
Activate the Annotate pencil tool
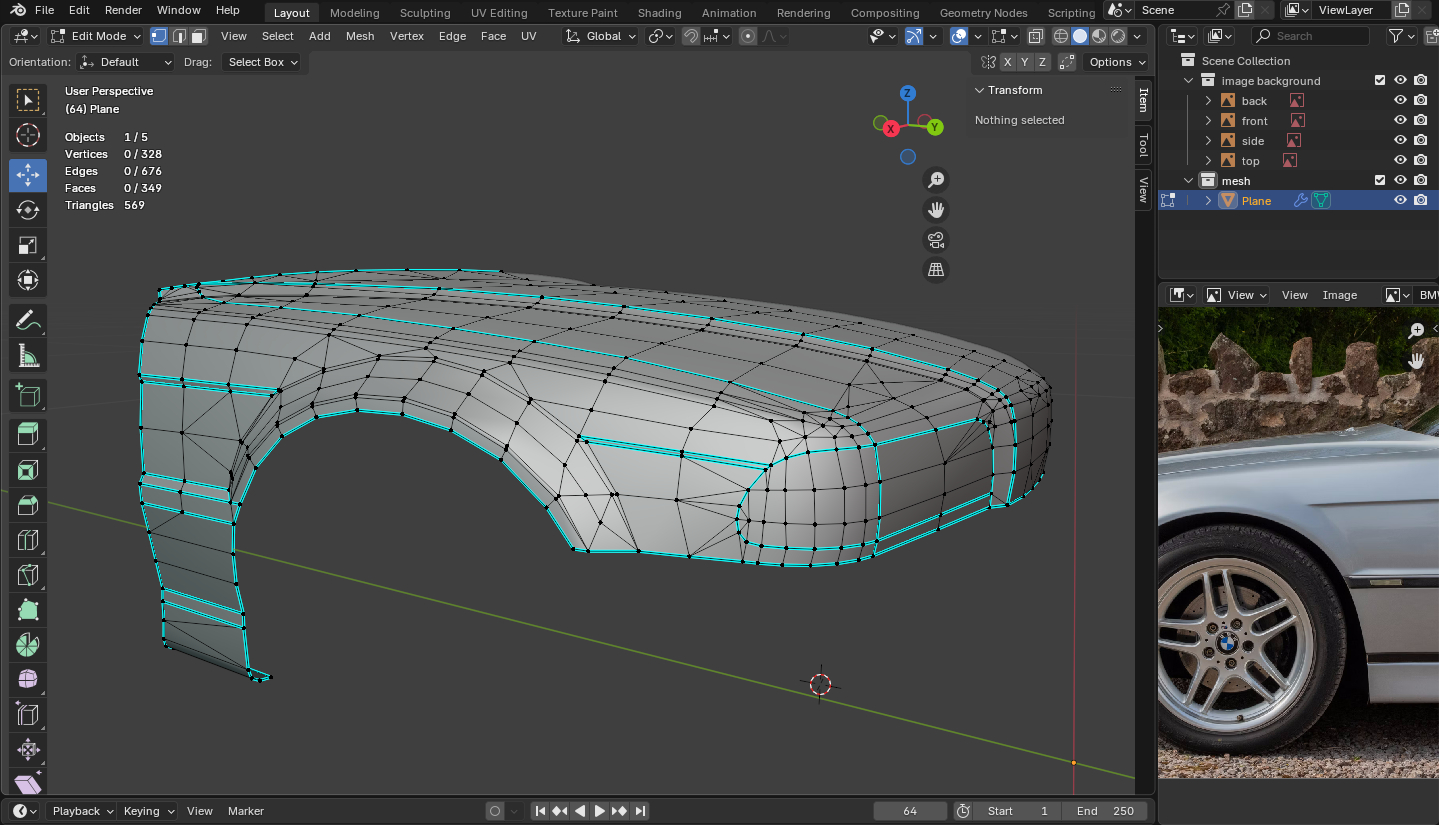28,320
